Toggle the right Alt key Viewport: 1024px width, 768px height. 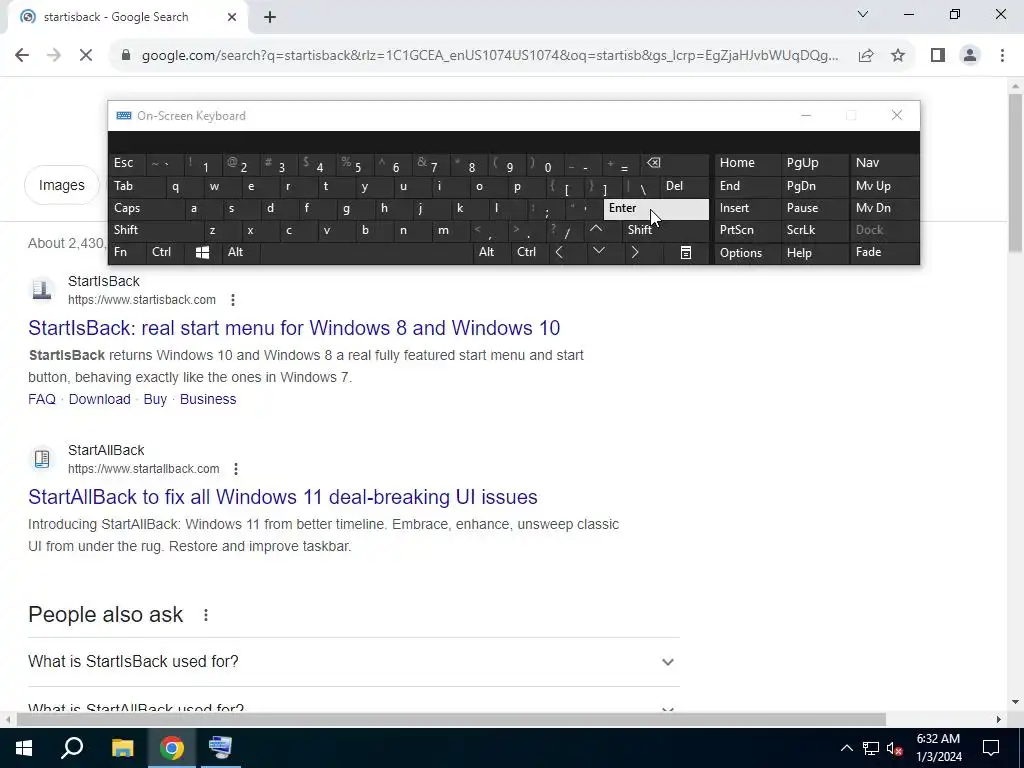tap(490, 252)
